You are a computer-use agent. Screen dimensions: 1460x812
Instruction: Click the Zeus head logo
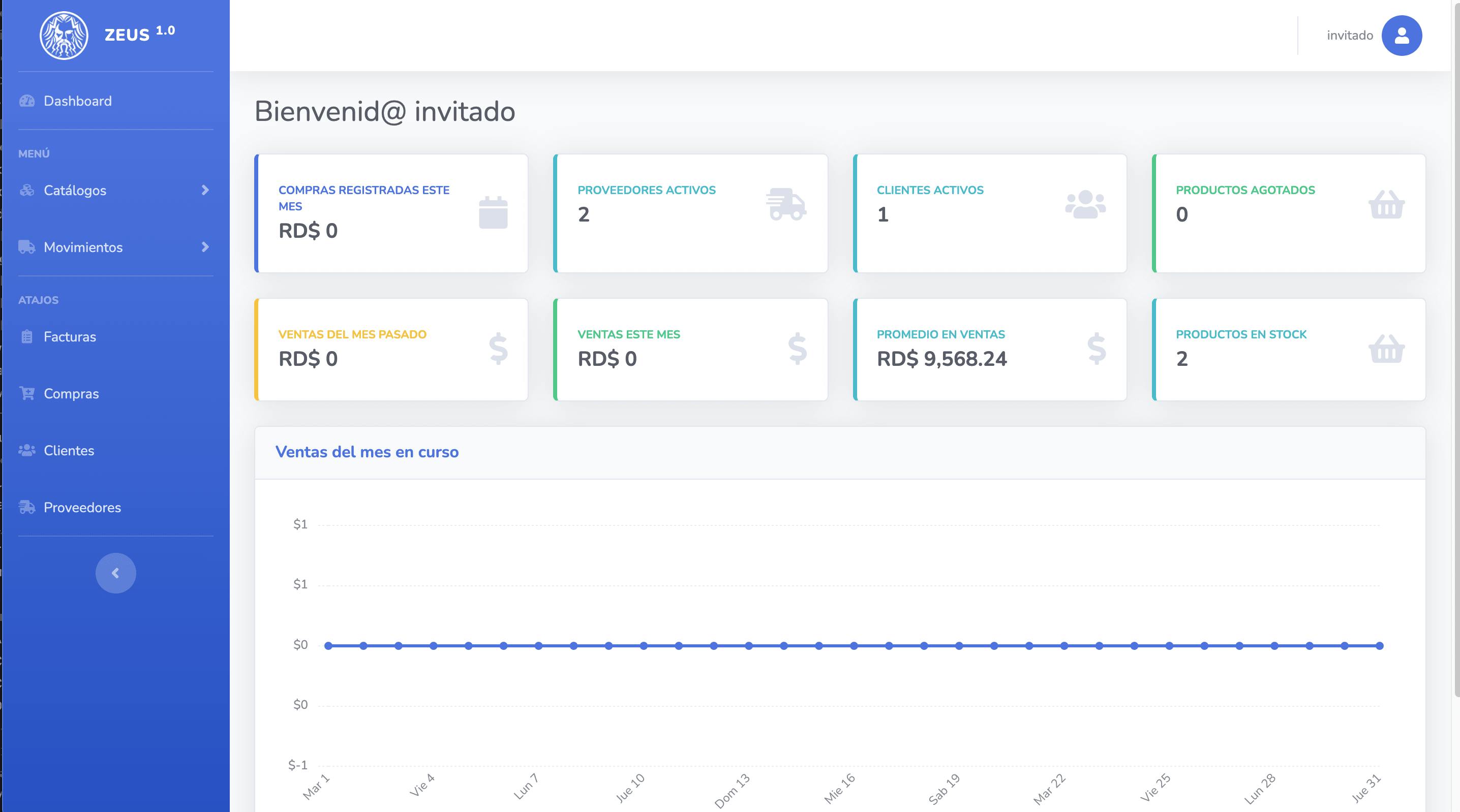click(x=64, y=35)
